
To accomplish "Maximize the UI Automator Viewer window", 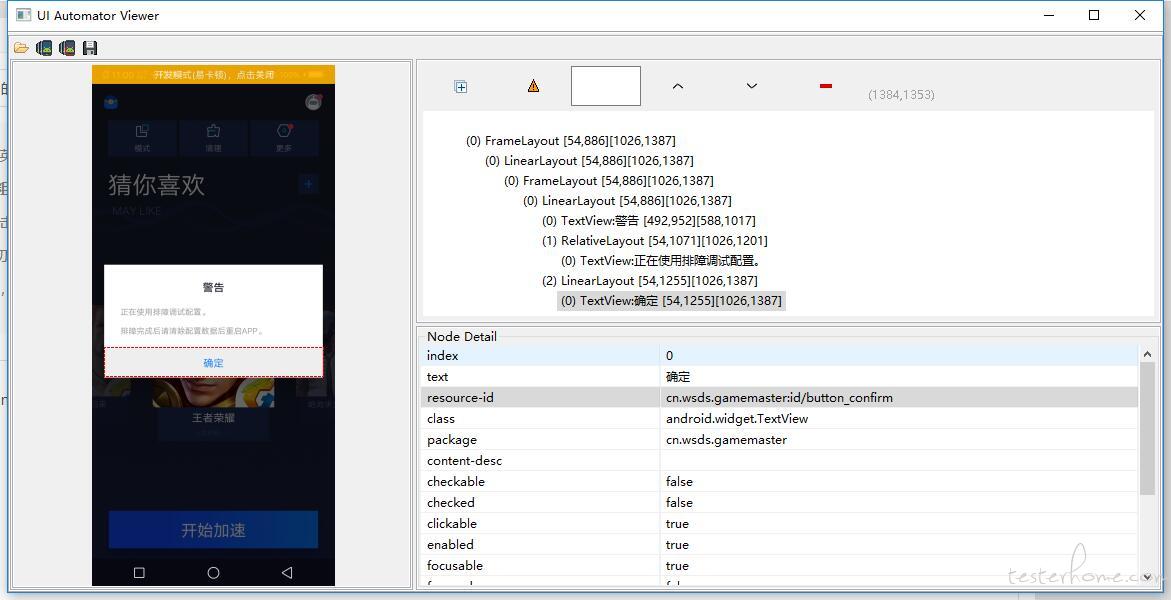I will click(1094, 15).
